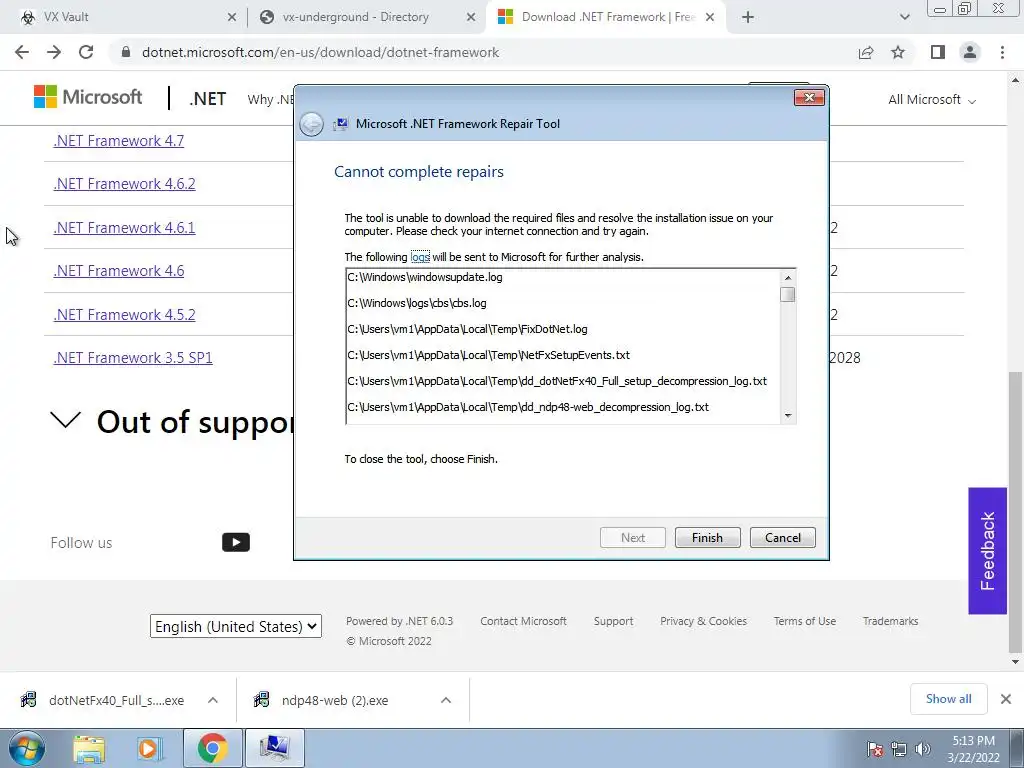Image resolution: width=1024 pixels, height=768 pixels.
Task: Click the YouTube icon under Follow us
Action: tap(236, 542)
